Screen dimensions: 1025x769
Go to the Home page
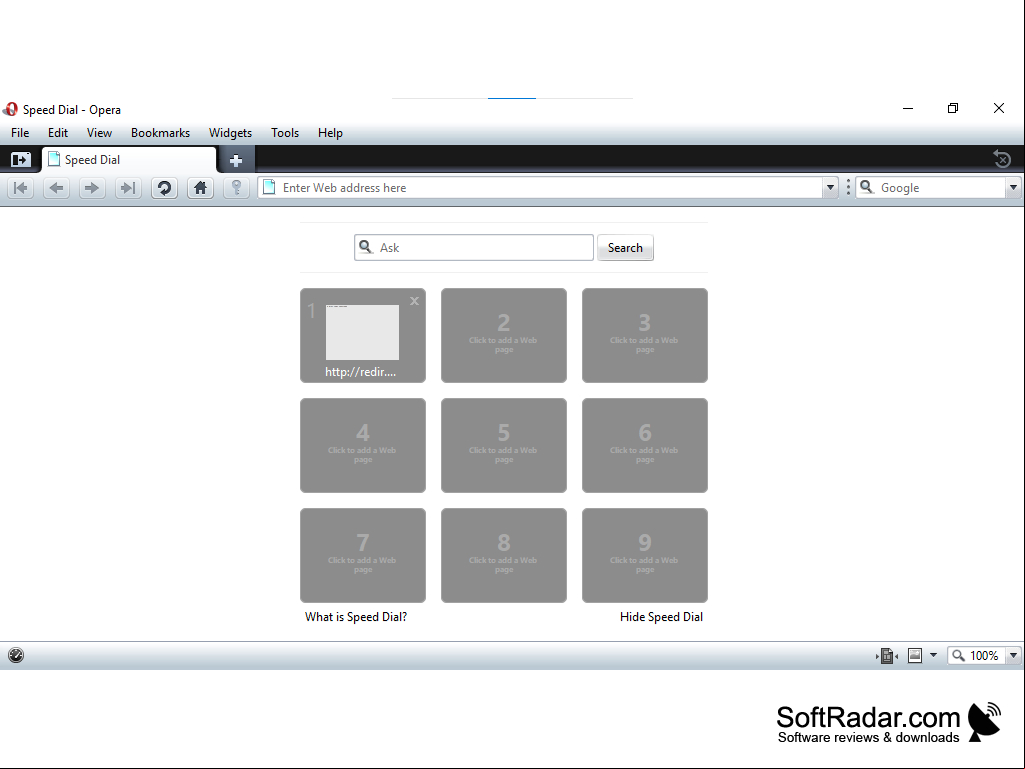pyautogui.click(x=200, y=188)
